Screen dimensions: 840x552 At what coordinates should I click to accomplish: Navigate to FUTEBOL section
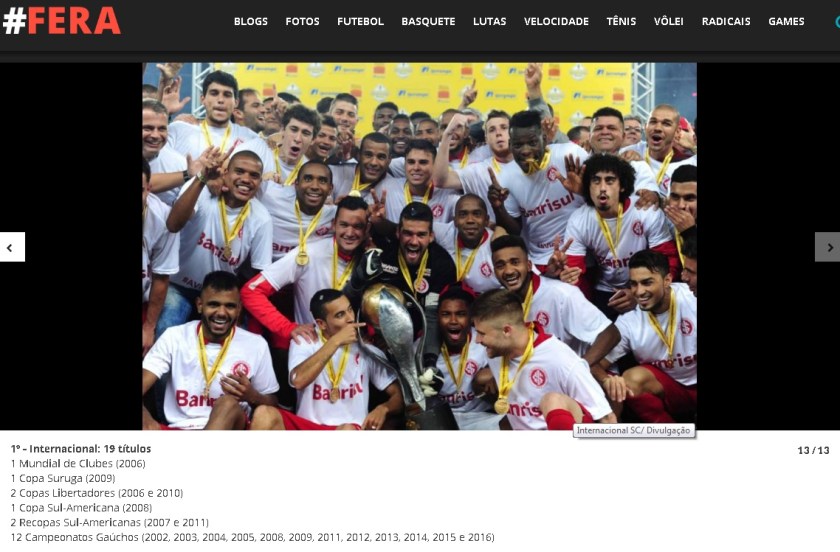click(360, 21)
